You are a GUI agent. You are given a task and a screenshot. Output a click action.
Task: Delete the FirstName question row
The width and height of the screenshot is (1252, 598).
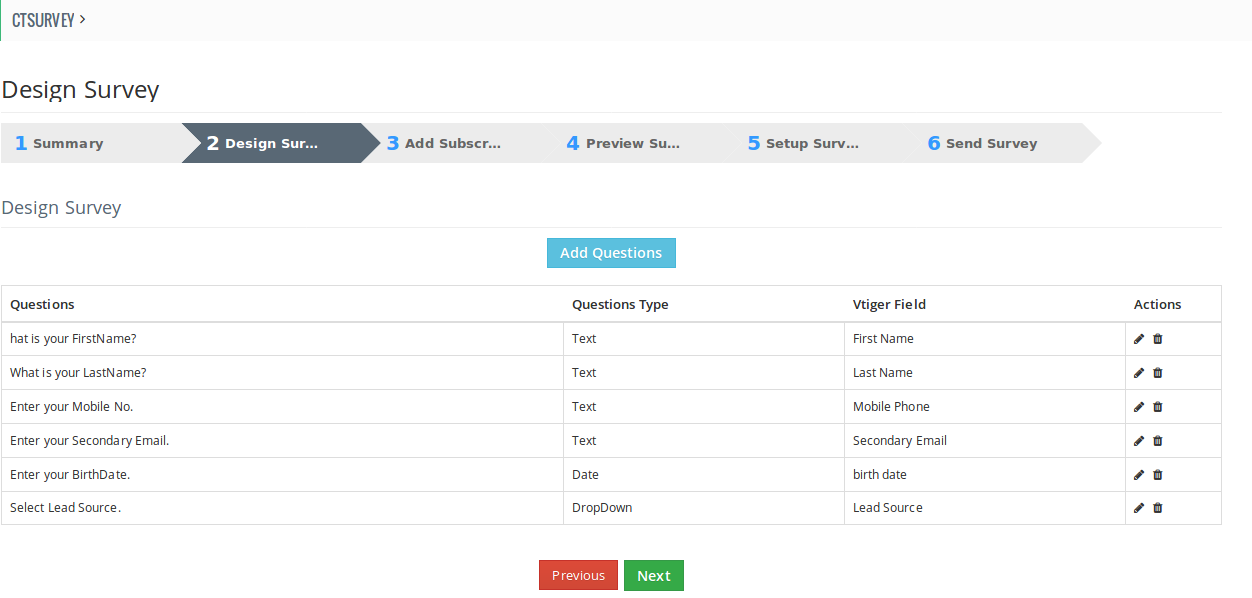click(x=1158, y=339)
